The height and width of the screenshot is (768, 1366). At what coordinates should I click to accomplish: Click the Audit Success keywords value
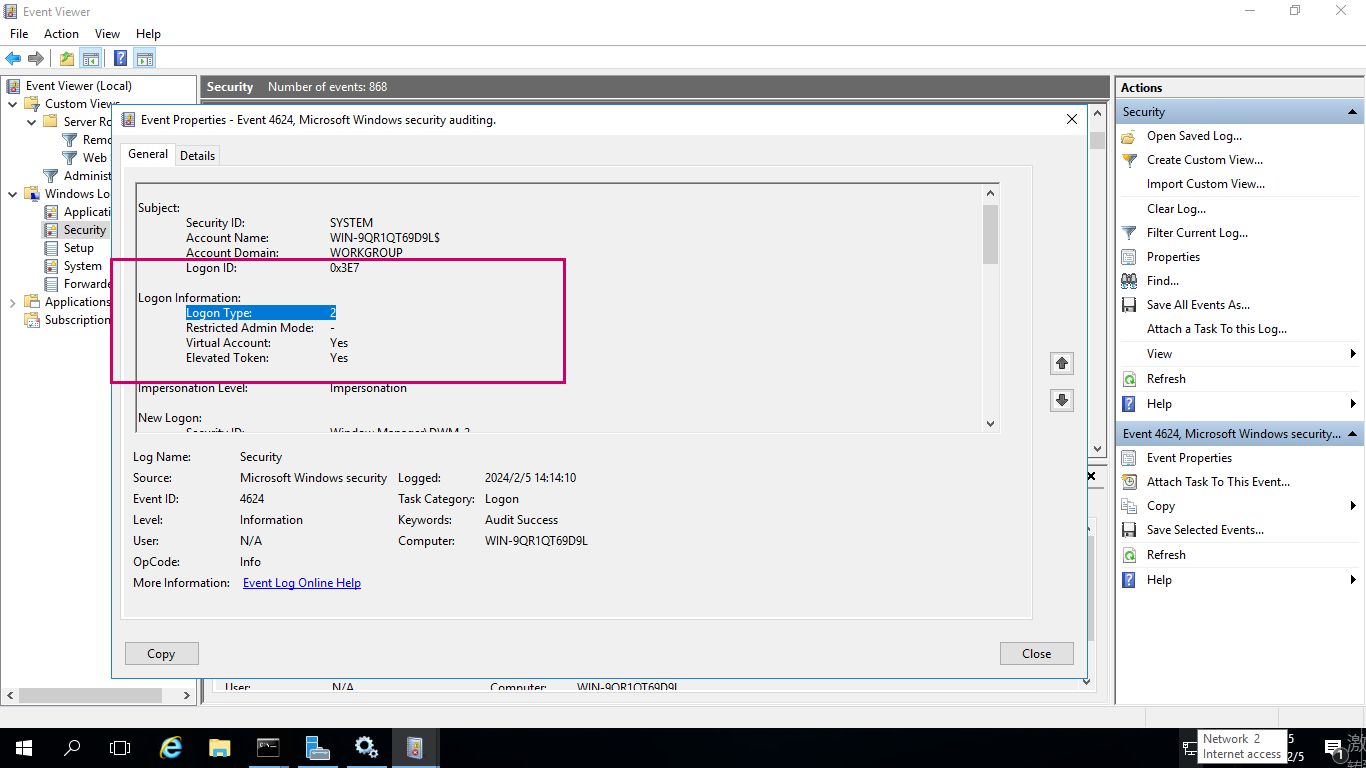[x=521, y=520]
